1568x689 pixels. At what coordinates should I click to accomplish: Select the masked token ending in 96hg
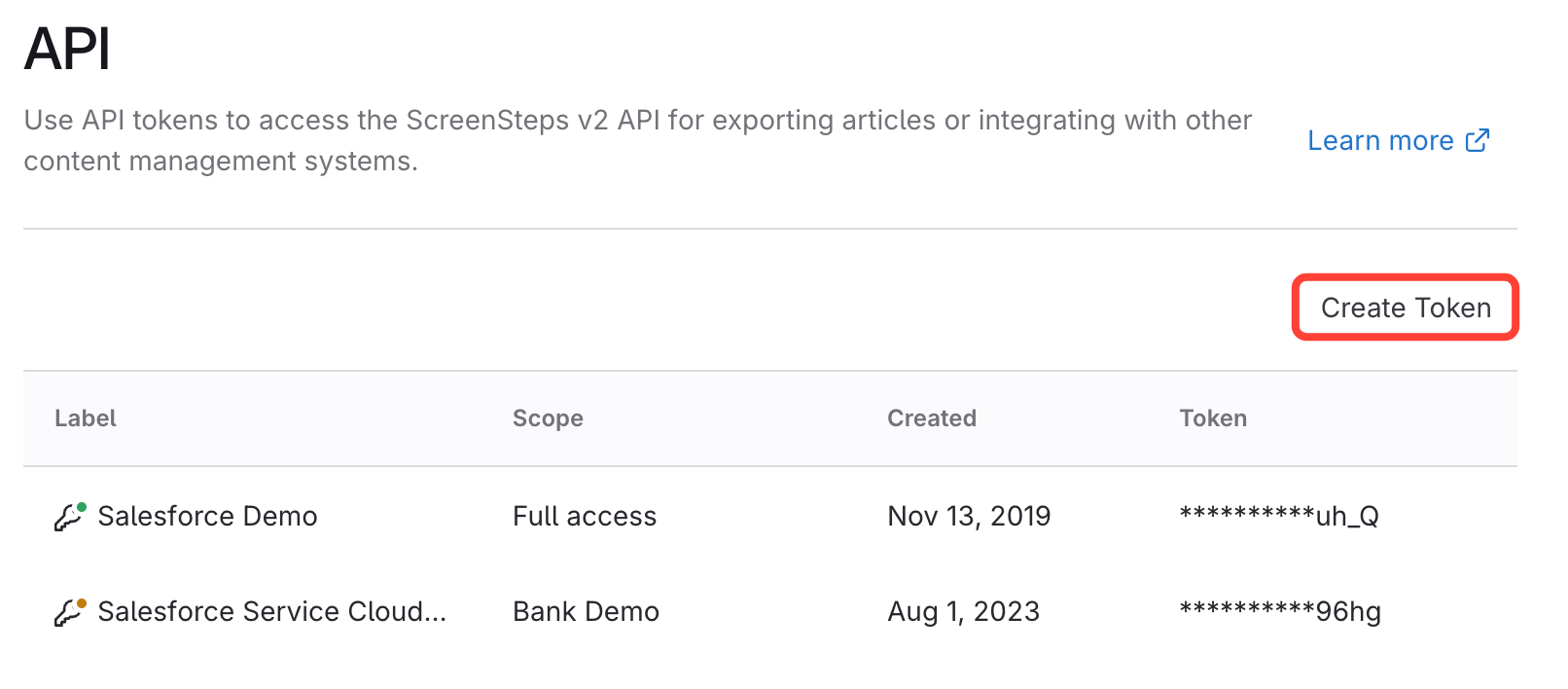coord(1280,611)
